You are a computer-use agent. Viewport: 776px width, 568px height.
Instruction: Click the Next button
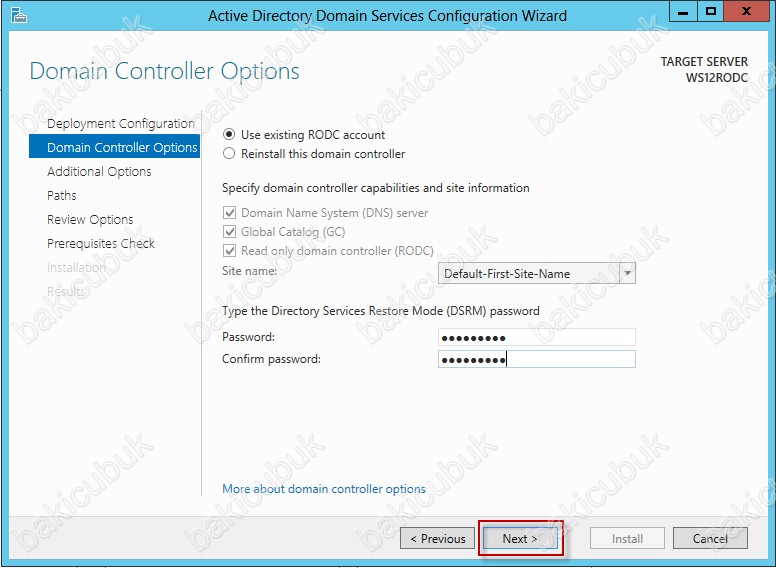coord(520,538)
